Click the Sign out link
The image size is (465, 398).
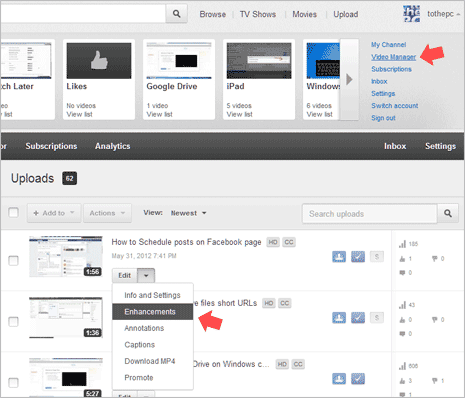click(383, 118)
